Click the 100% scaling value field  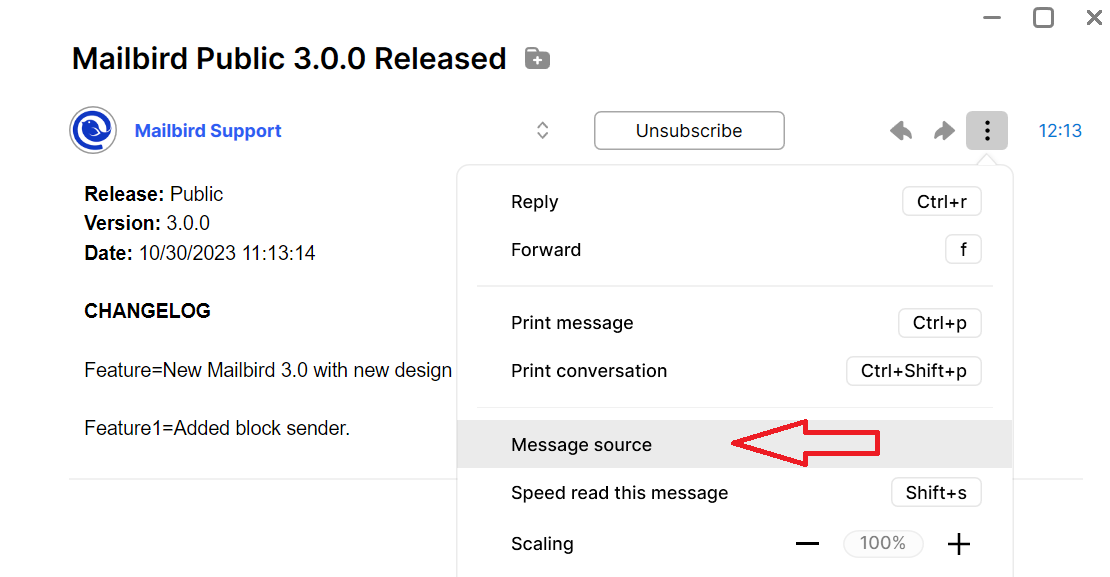(883, 544)
